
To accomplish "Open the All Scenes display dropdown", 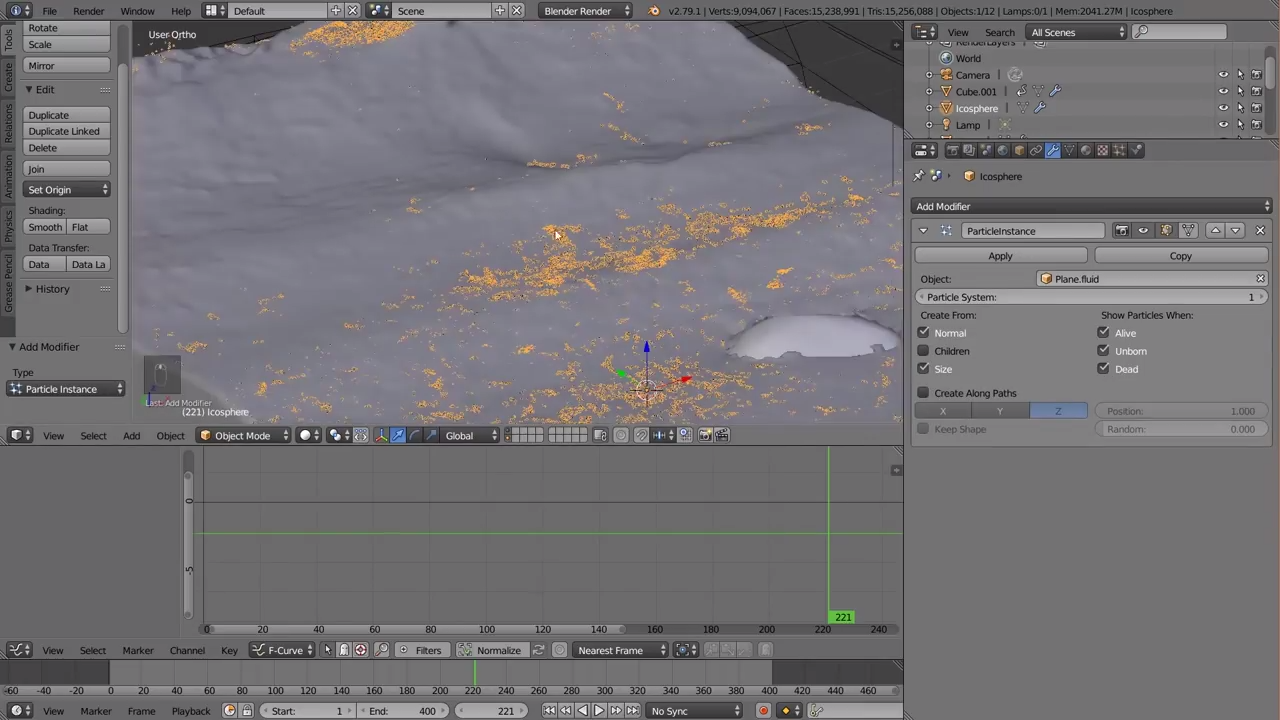I will tap(1075, 32).
